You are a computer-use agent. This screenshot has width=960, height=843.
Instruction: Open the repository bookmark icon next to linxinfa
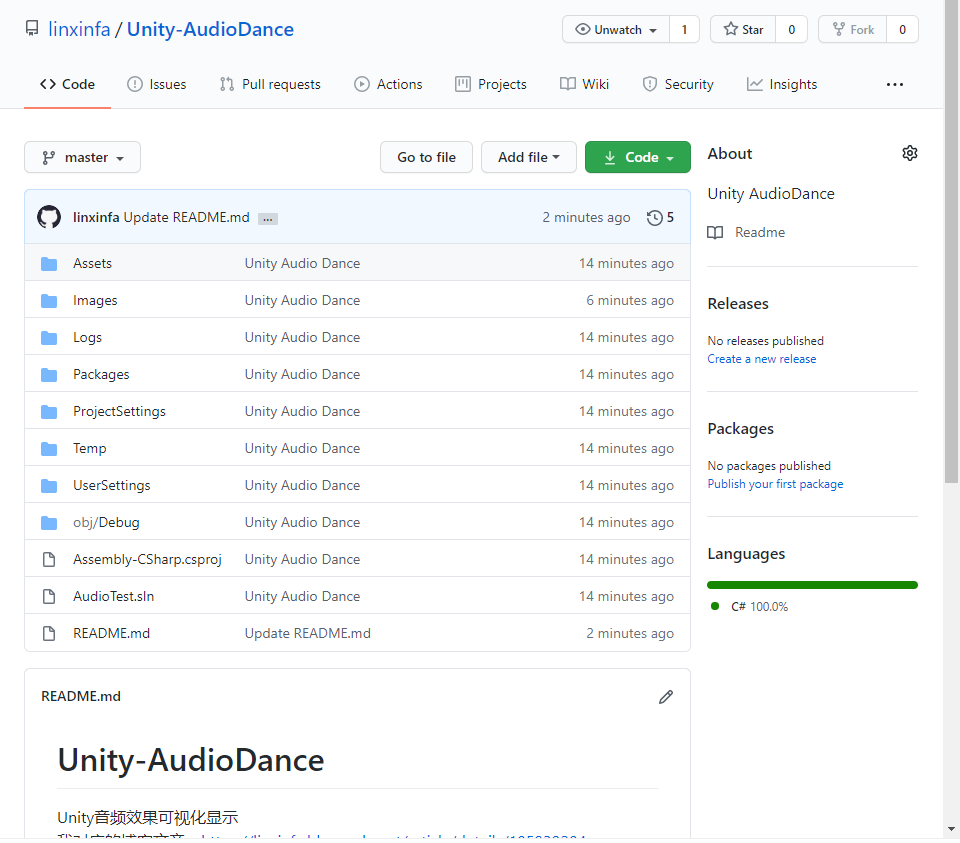coord(31,29)
